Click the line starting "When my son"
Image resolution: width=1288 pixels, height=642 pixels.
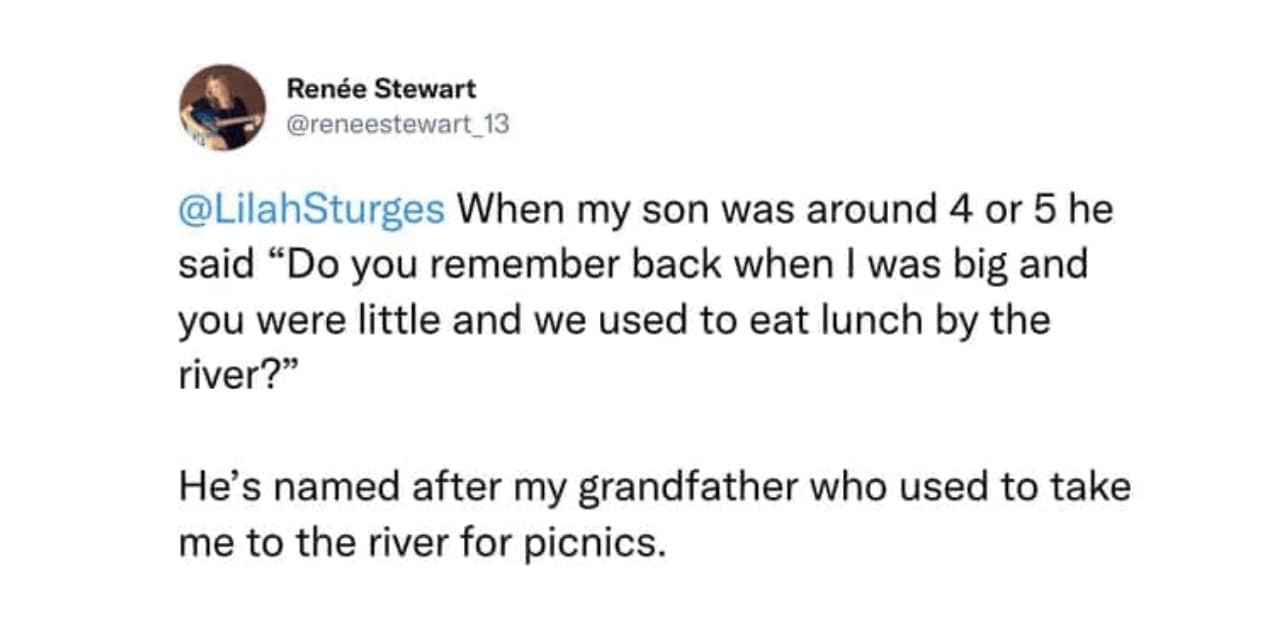point(785,212)
